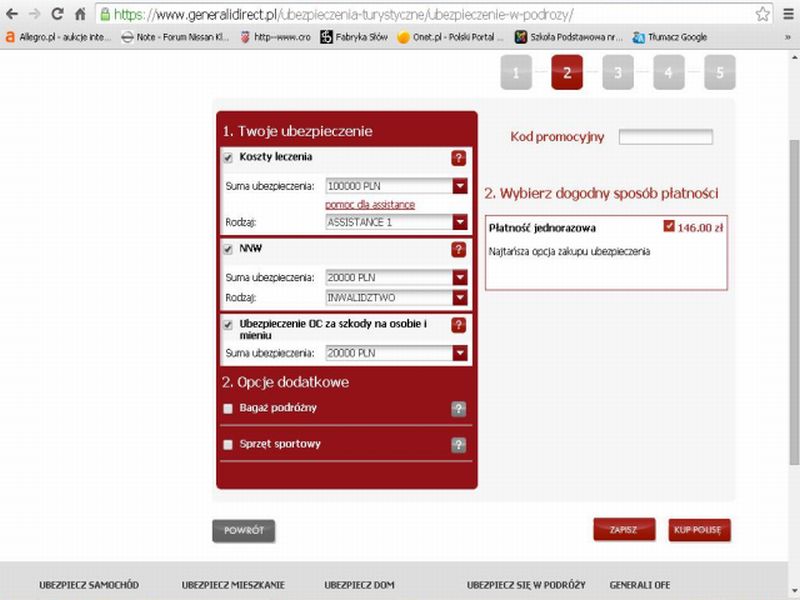Tick the Sprzęt sportowy checkbox
Screen dimensions: 800x600
click(228, 444)
